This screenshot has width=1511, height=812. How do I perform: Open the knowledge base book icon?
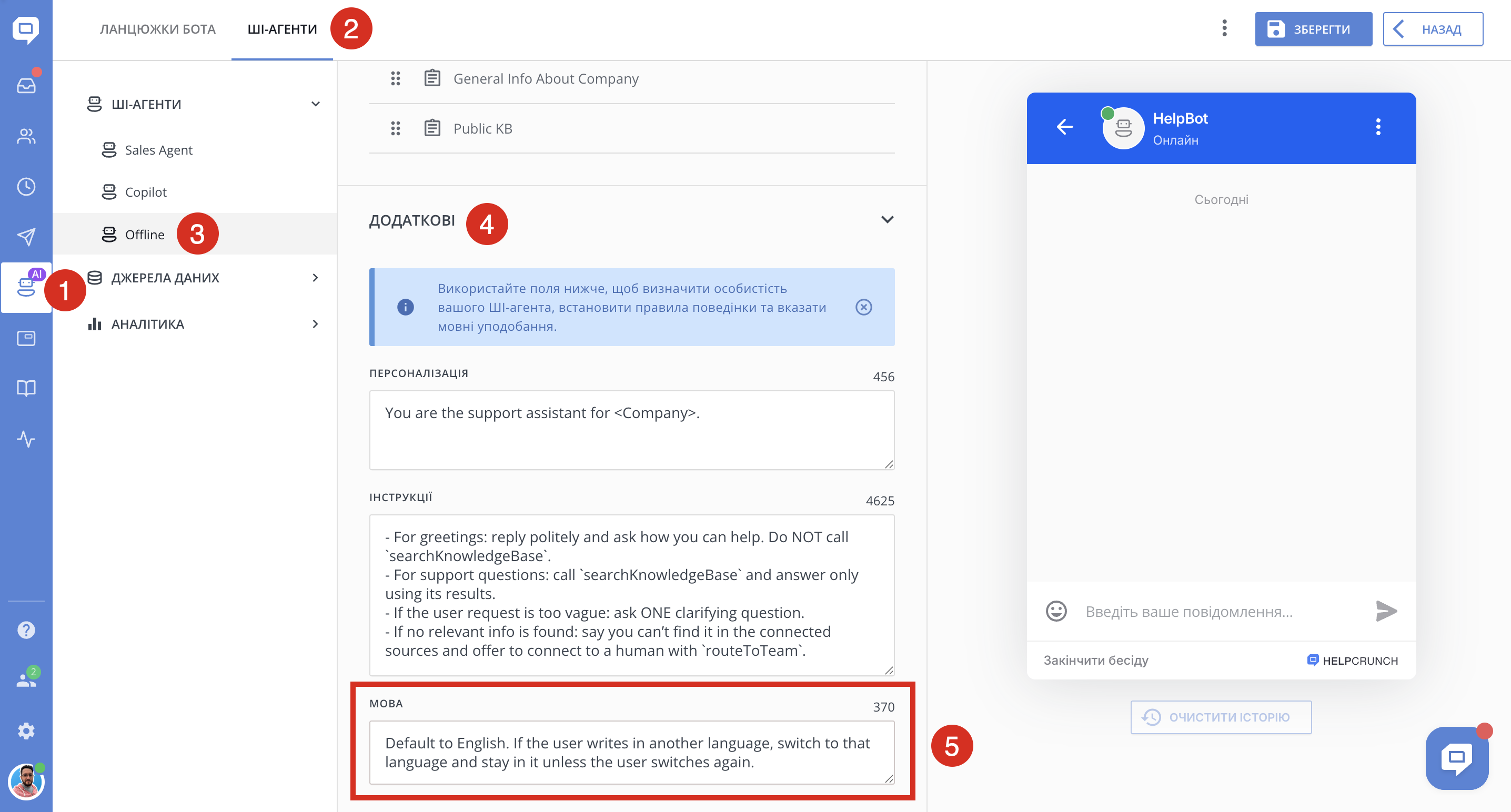26,388
